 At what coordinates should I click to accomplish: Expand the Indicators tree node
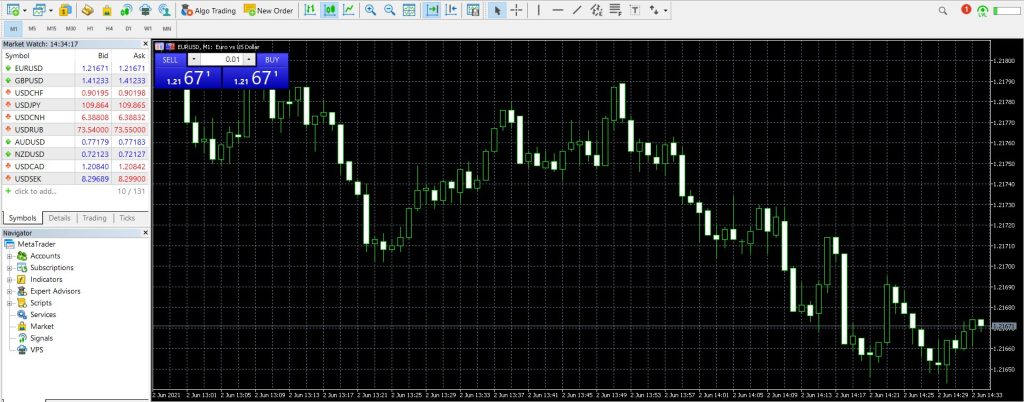9,280
